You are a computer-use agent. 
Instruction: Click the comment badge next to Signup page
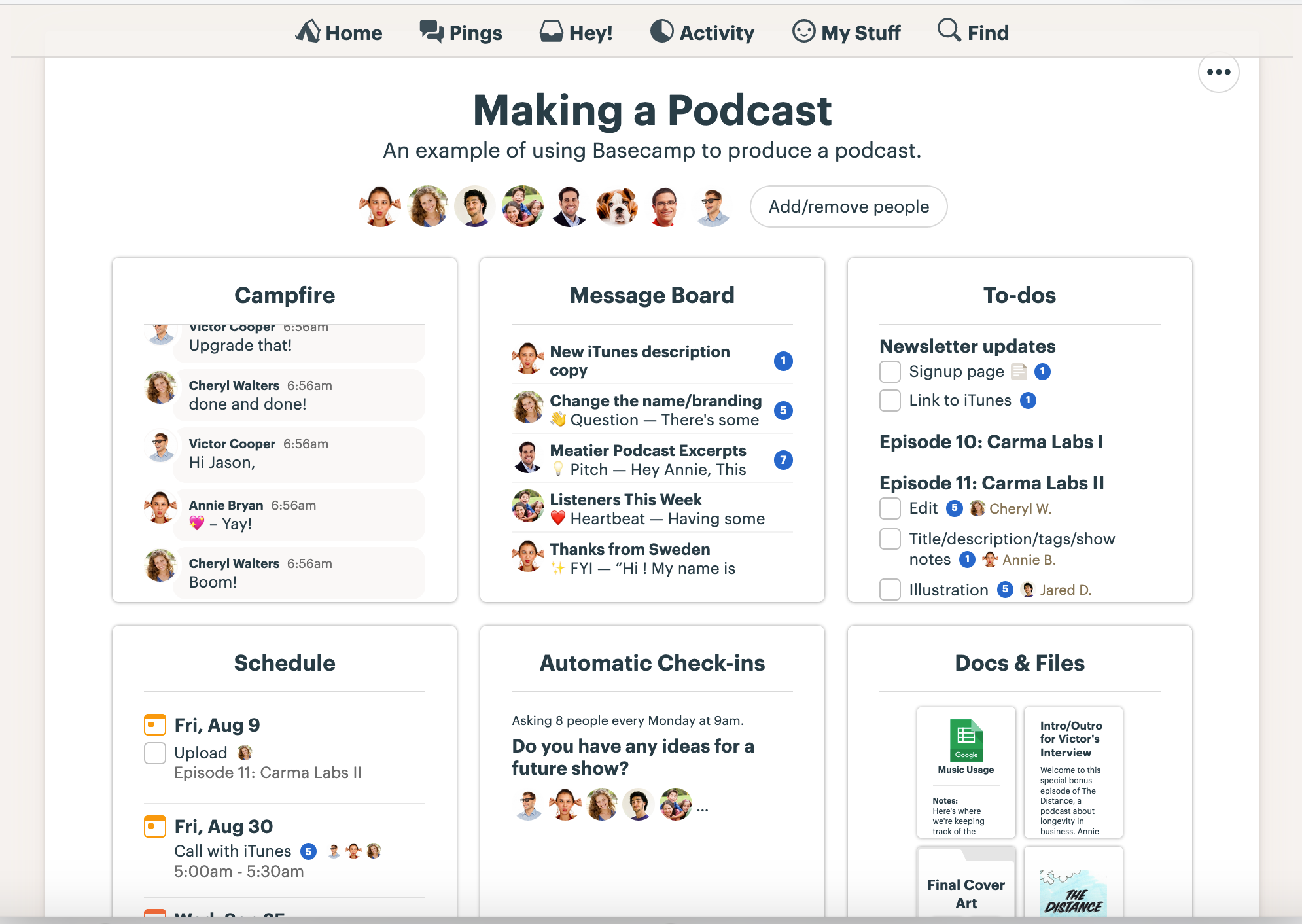(1042, 372)
